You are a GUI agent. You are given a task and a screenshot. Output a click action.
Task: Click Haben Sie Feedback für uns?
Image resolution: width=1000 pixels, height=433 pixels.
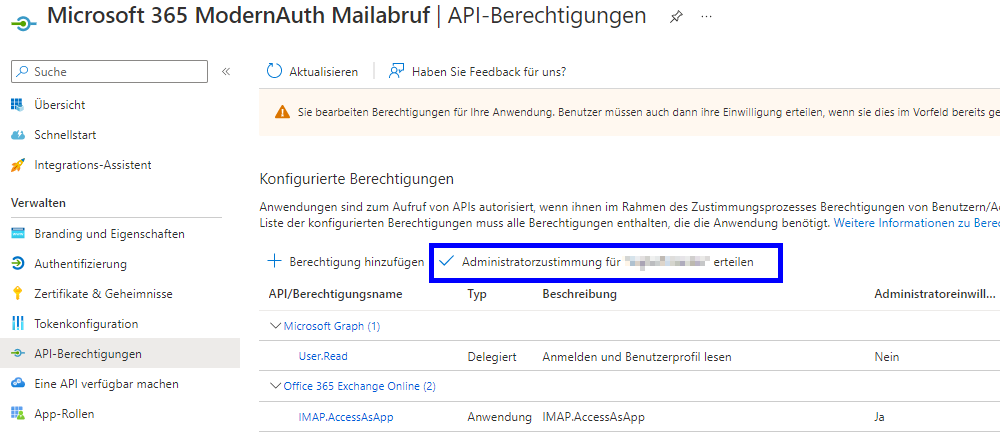point(478,71)
